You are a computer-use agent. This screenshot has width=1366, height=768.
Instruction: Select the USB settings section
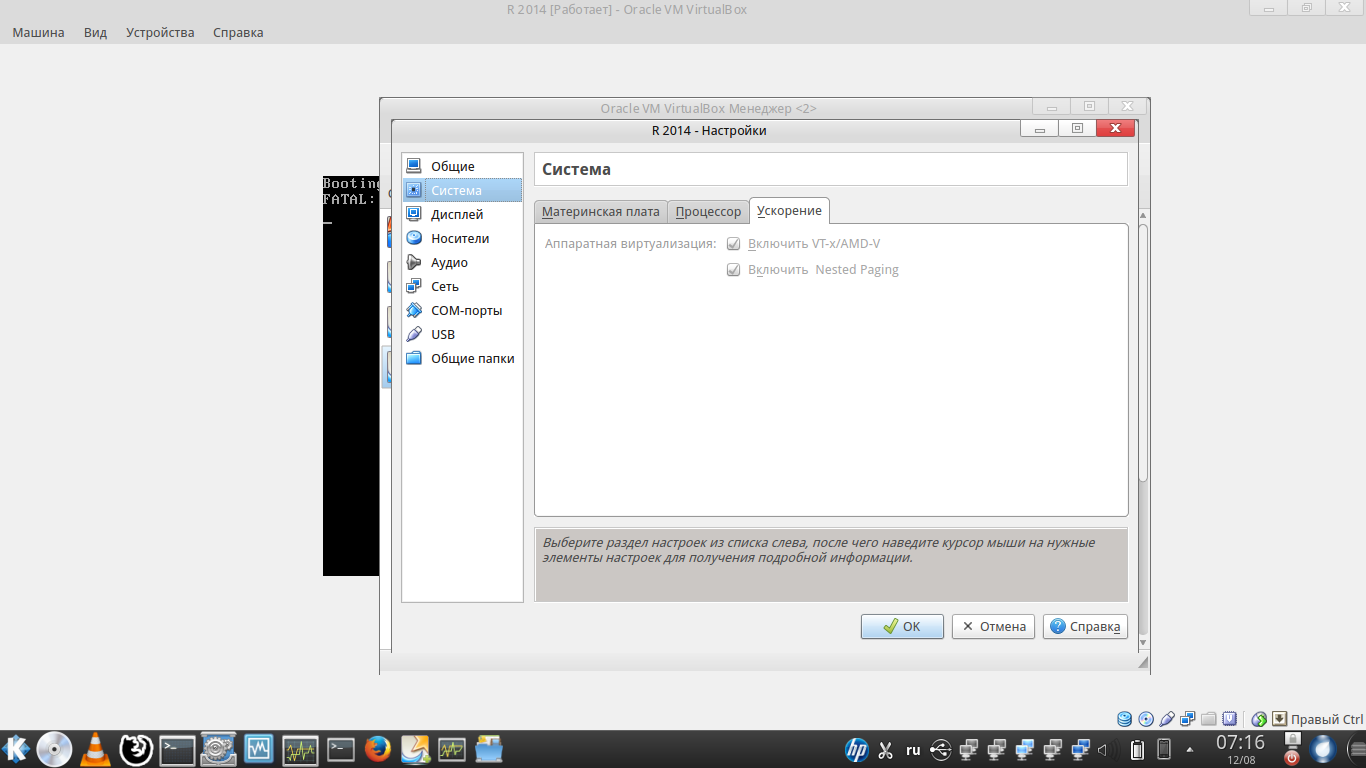(x=462, y=334)
